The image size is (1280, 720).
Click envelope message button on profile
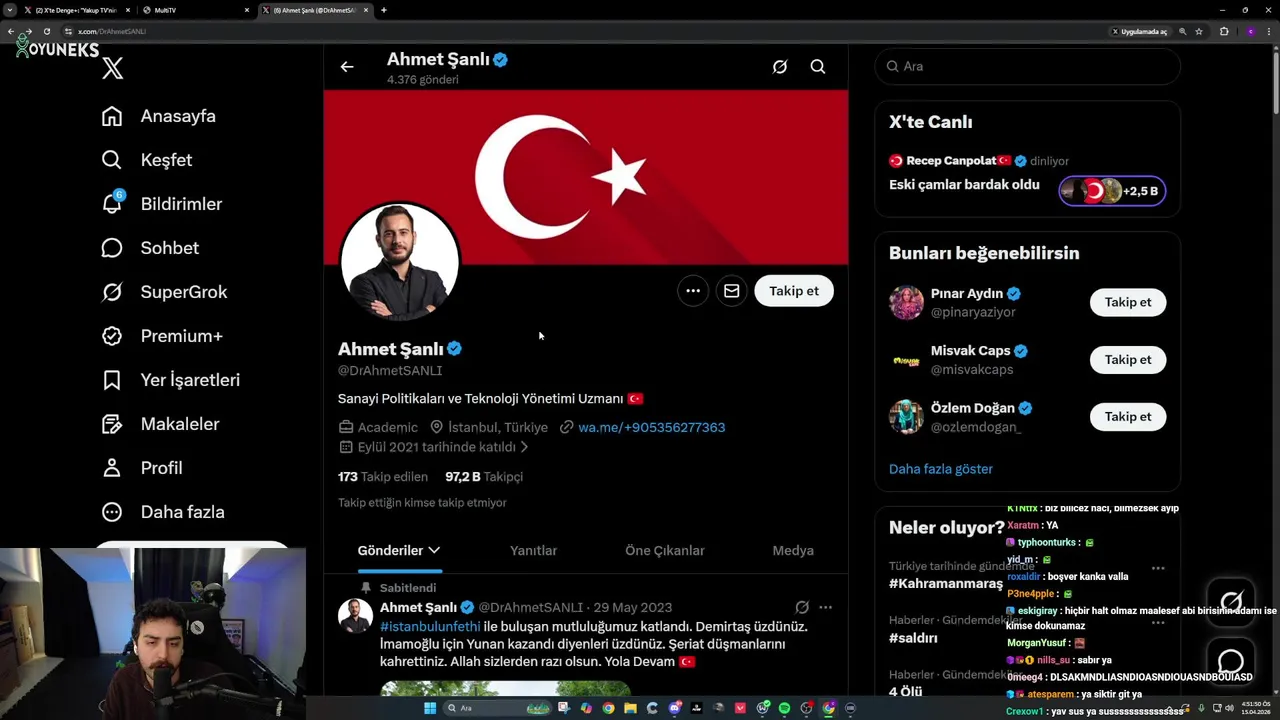click(x=732, y=291)
